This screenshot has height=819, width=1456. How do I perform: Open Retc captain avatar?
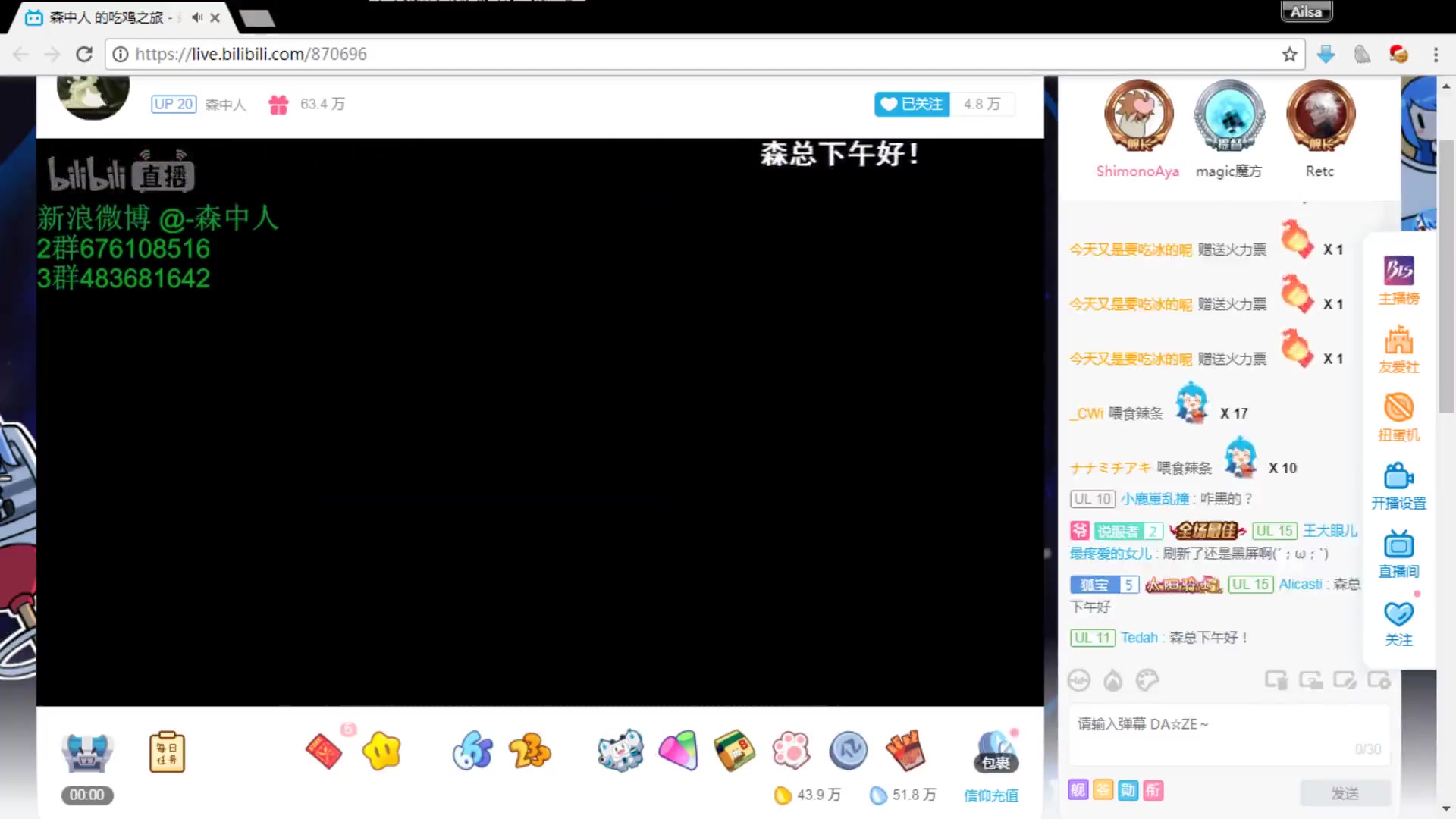pos(1320,117)
